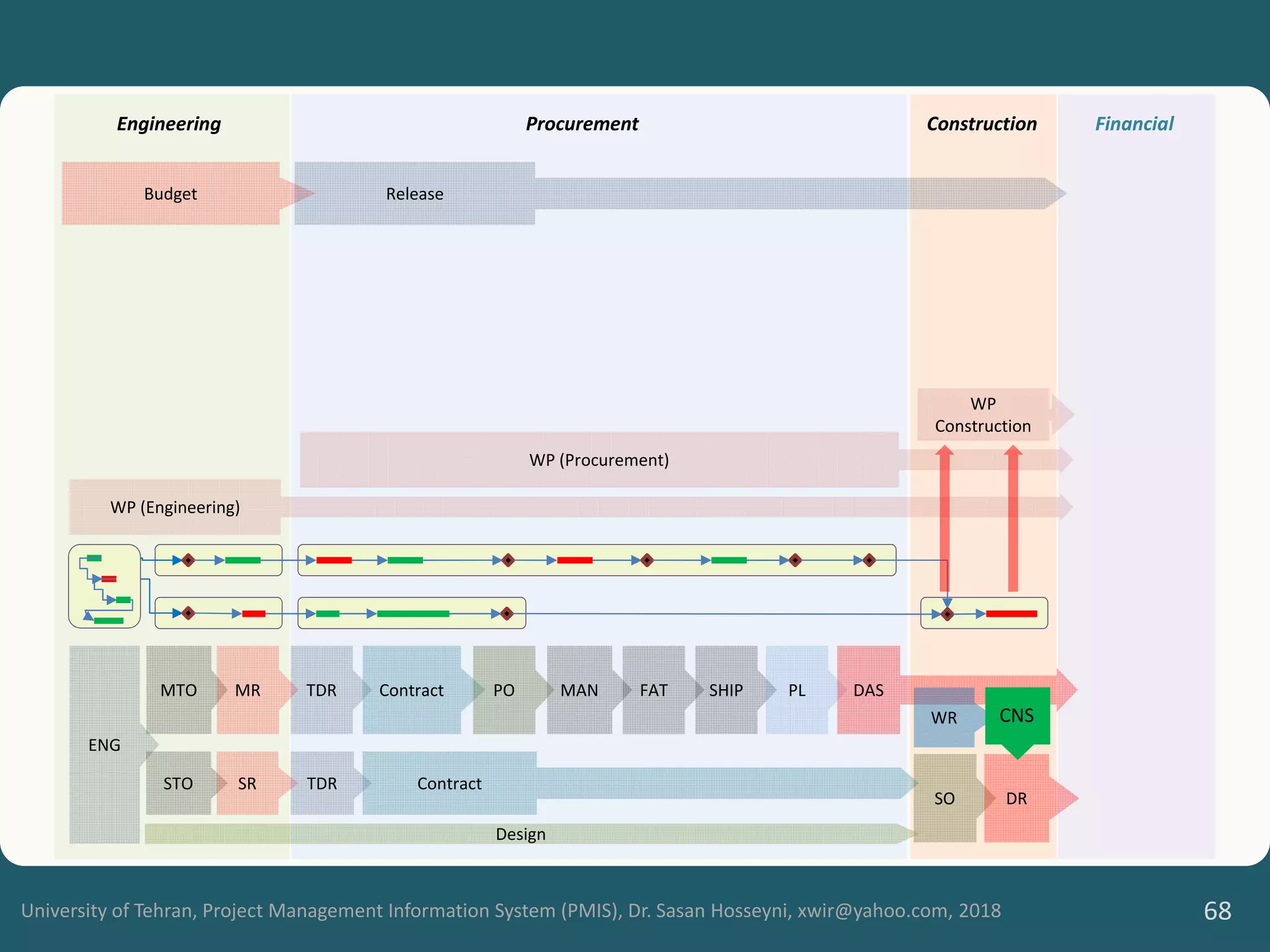1270x952 pixels.
Task: Click the ENG tall gray block
Action: 104,744
